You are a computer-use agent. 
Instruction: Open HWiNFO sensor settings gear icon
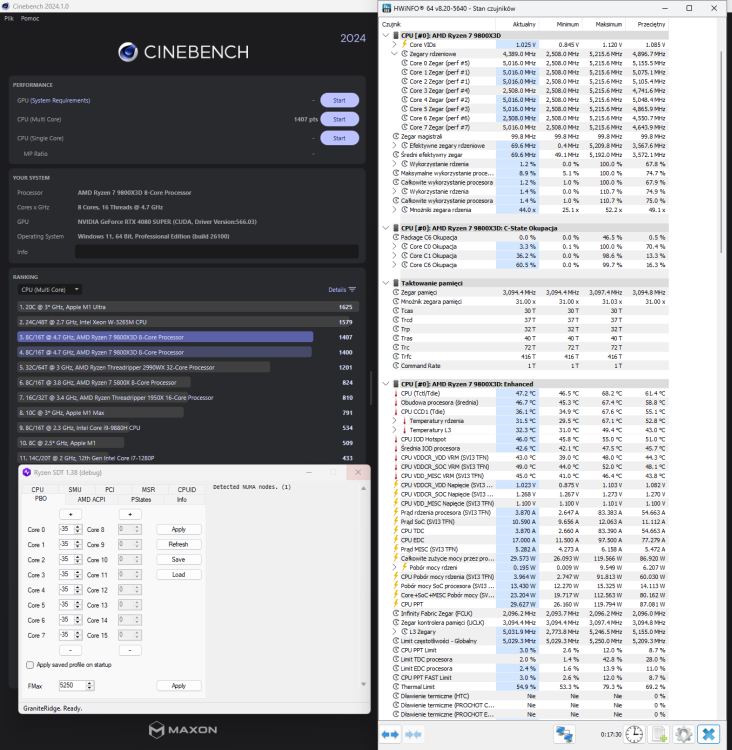685,734
